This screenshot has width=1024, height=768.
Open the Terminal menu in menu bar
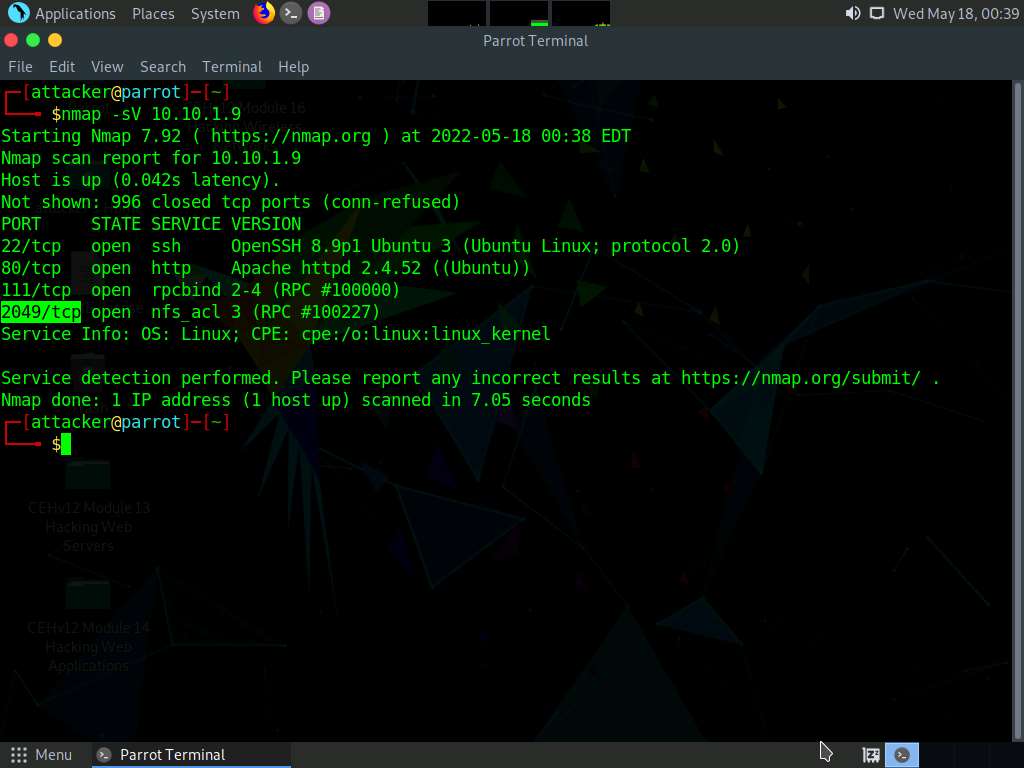(x=232, y=67)
